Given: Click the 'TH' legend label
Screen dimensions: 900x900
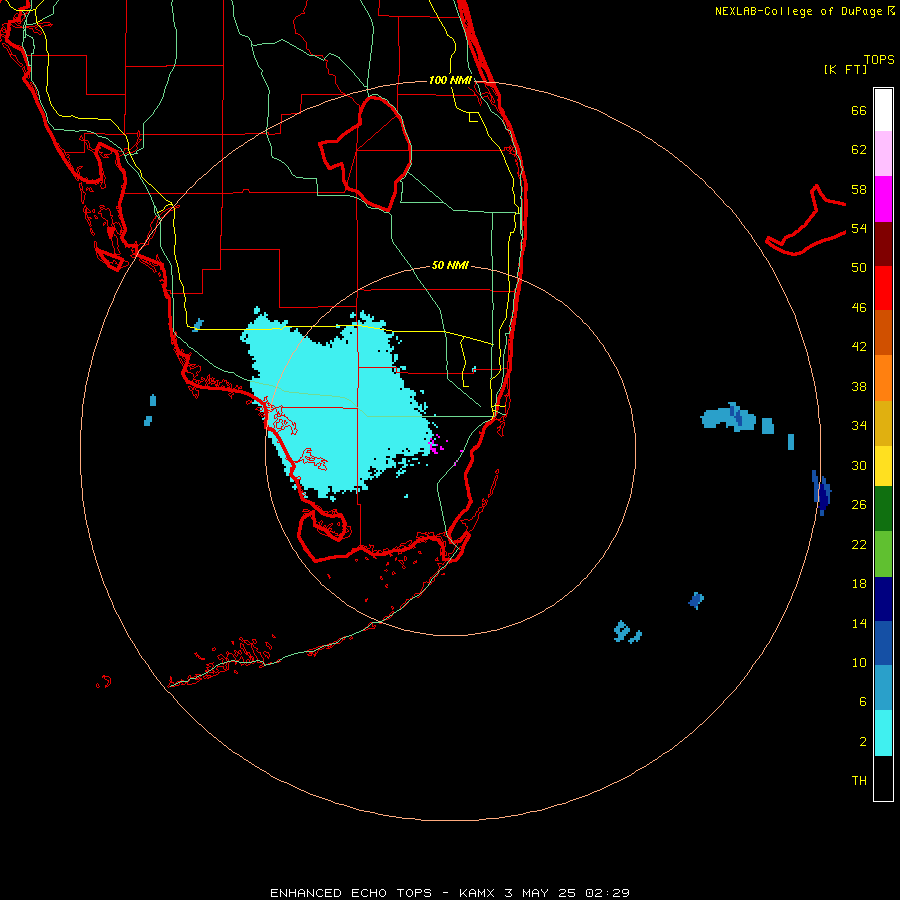Looking at the screenshot, I should (859, 781).
